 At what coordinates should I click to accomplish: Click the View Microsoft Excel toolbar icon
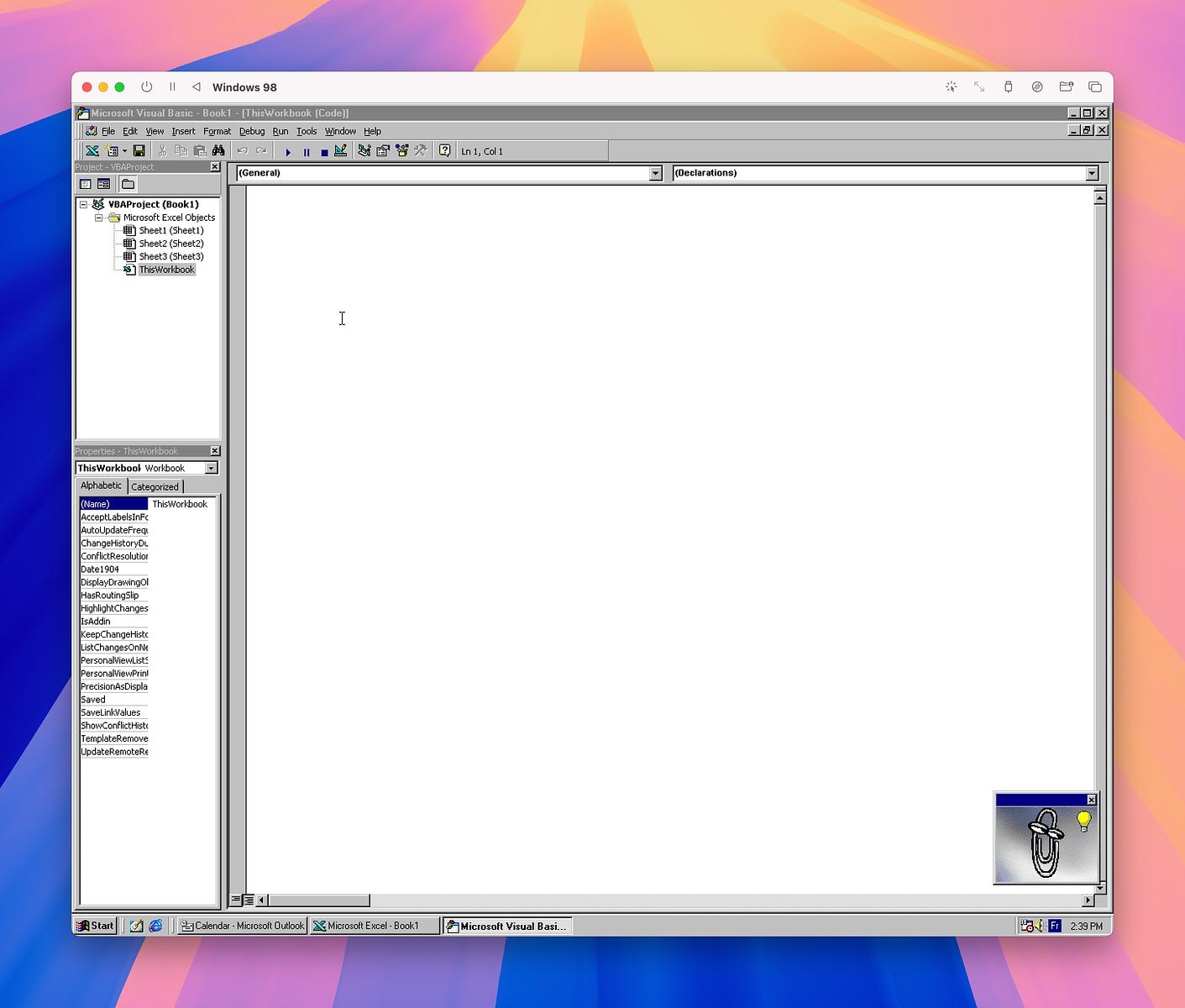point(92,151)
